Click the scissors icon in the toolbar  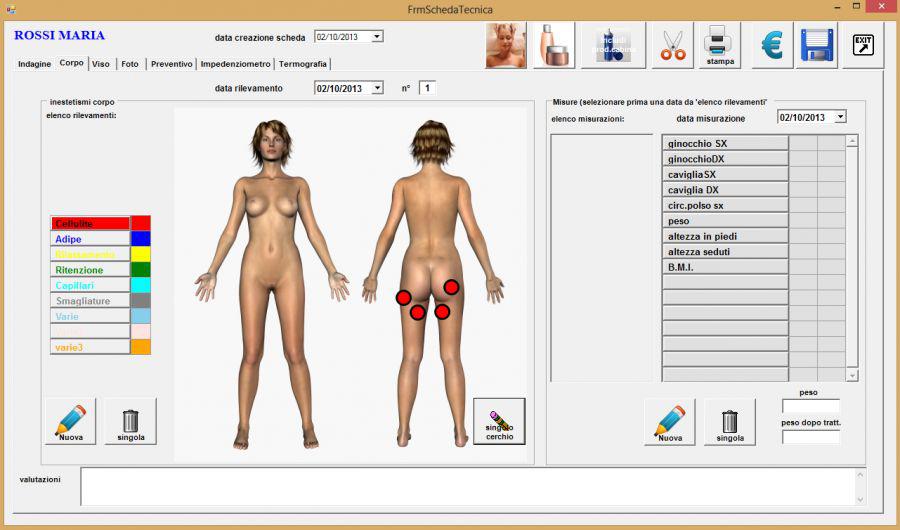(x=673, y=46)
